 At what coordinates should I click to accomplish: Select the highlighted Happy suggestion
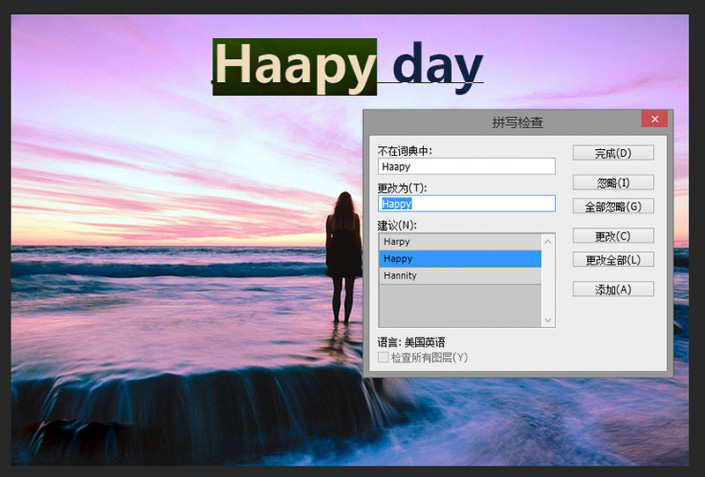coord(459,258)
